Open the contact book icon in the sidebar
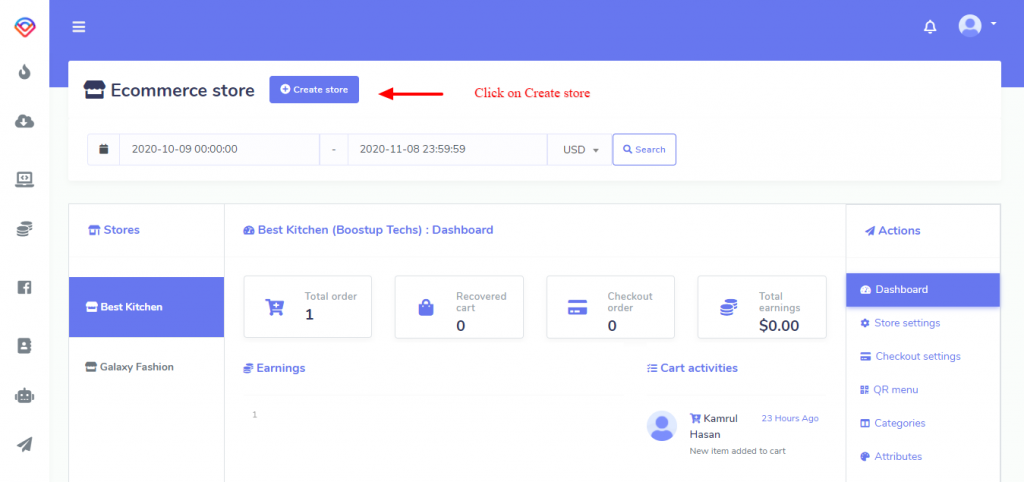 [25, 346]
